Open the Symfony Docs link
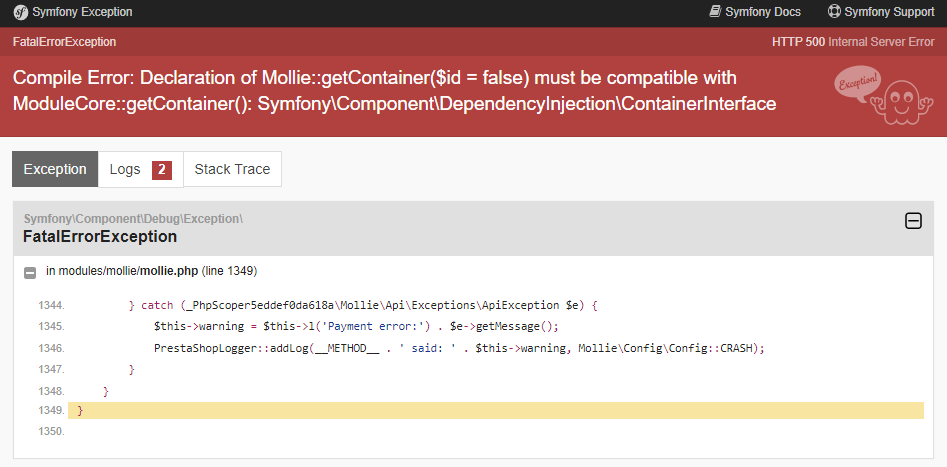 pyautogui.click(x=763, y=12)
